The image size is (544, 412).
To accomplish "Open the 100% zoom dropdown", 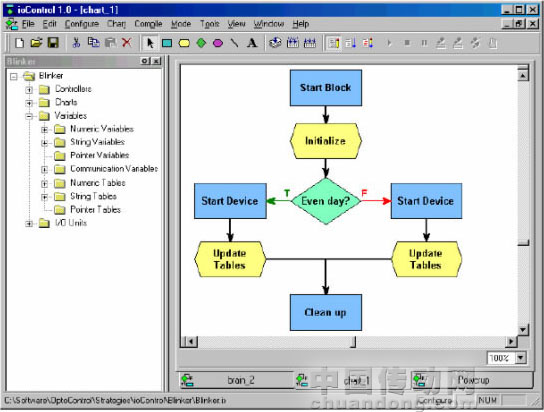I will click(521, 358).
